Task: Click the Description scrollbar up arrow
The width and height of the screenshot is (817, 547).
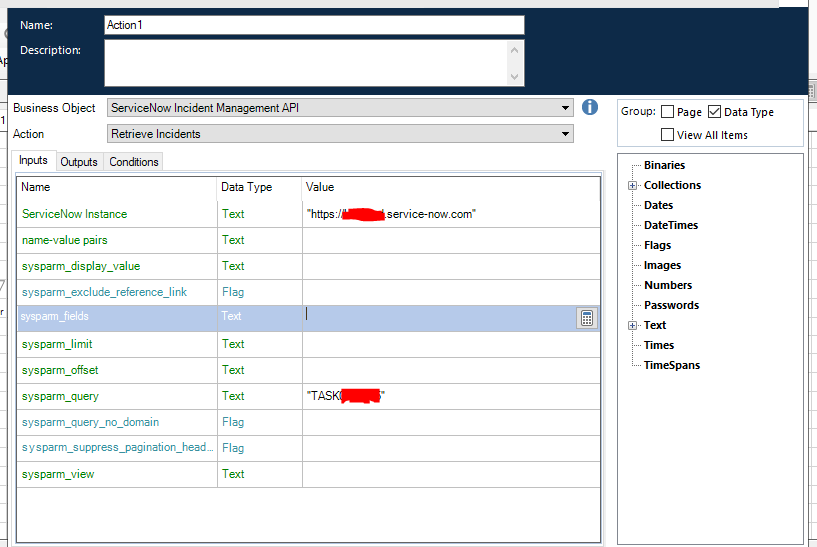Action: coord(515,50)
